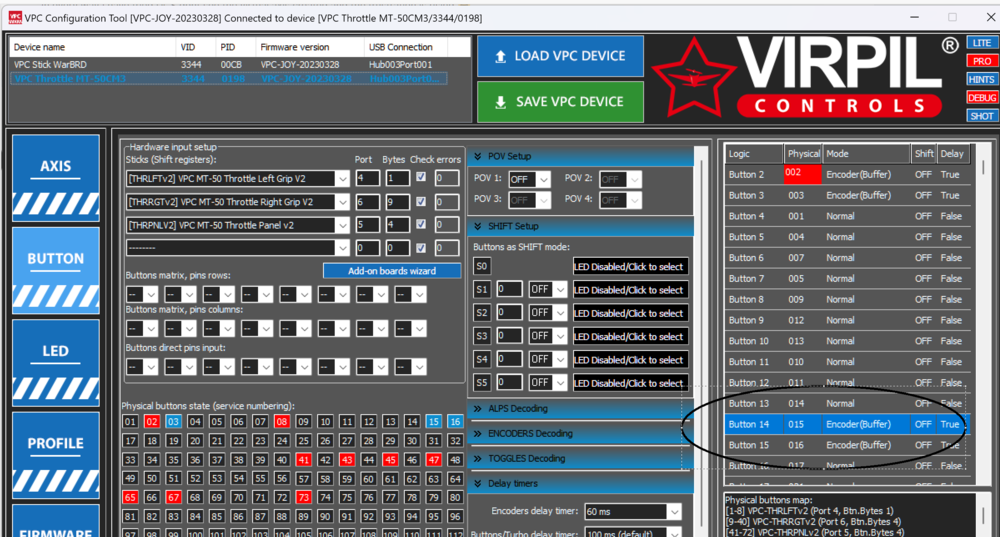Image resolution: width=1000 pixels, height=537 pixels.
Task: Click S5 LED Disabled/Click to select
Action: point(630,383)
